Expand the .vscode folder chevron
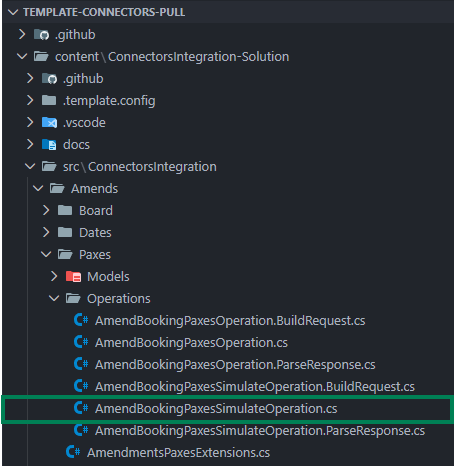Screen dimensions: 455x466 tap(30, 122)
